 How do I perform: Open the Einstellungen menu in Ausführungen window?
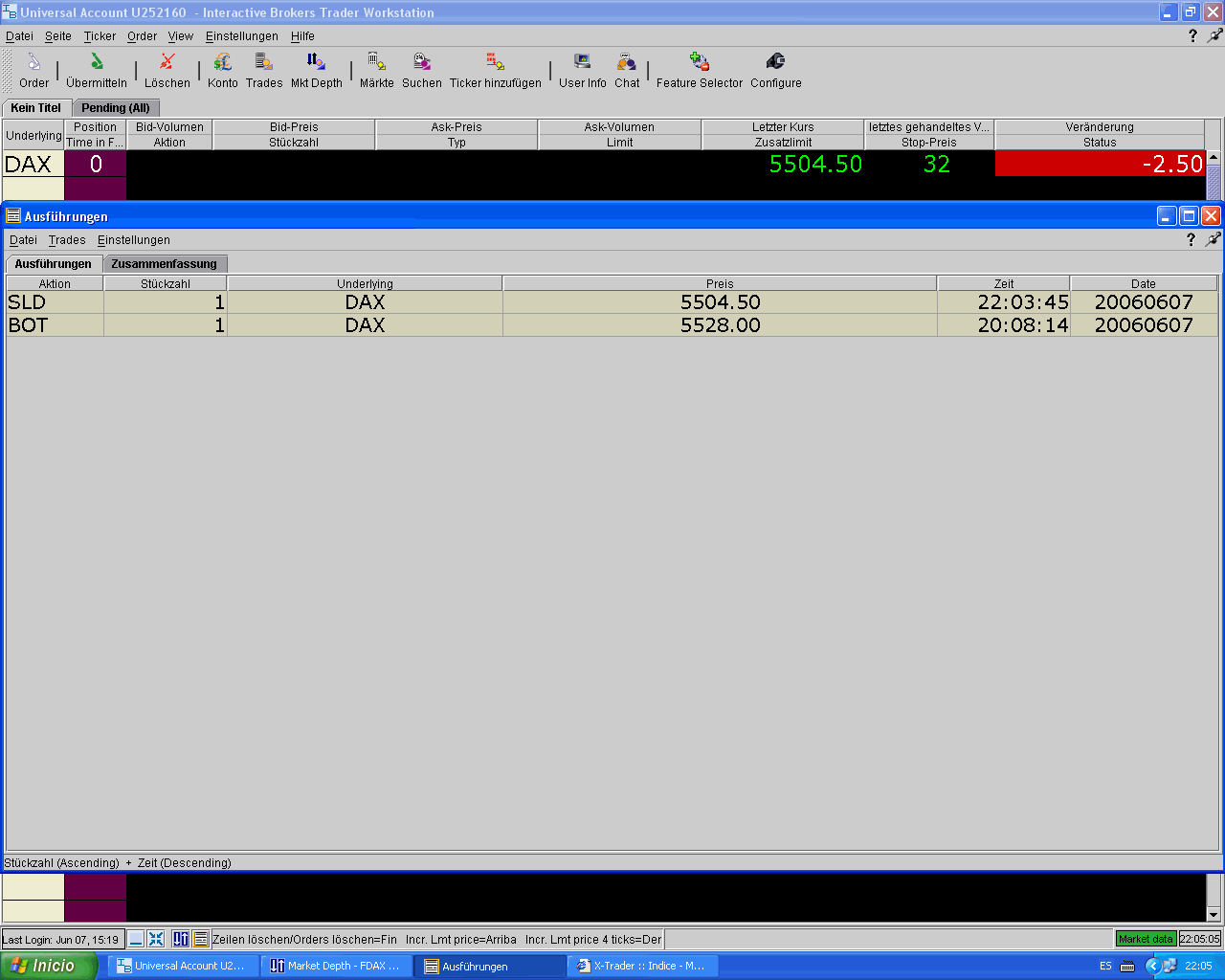pos(134,240)
